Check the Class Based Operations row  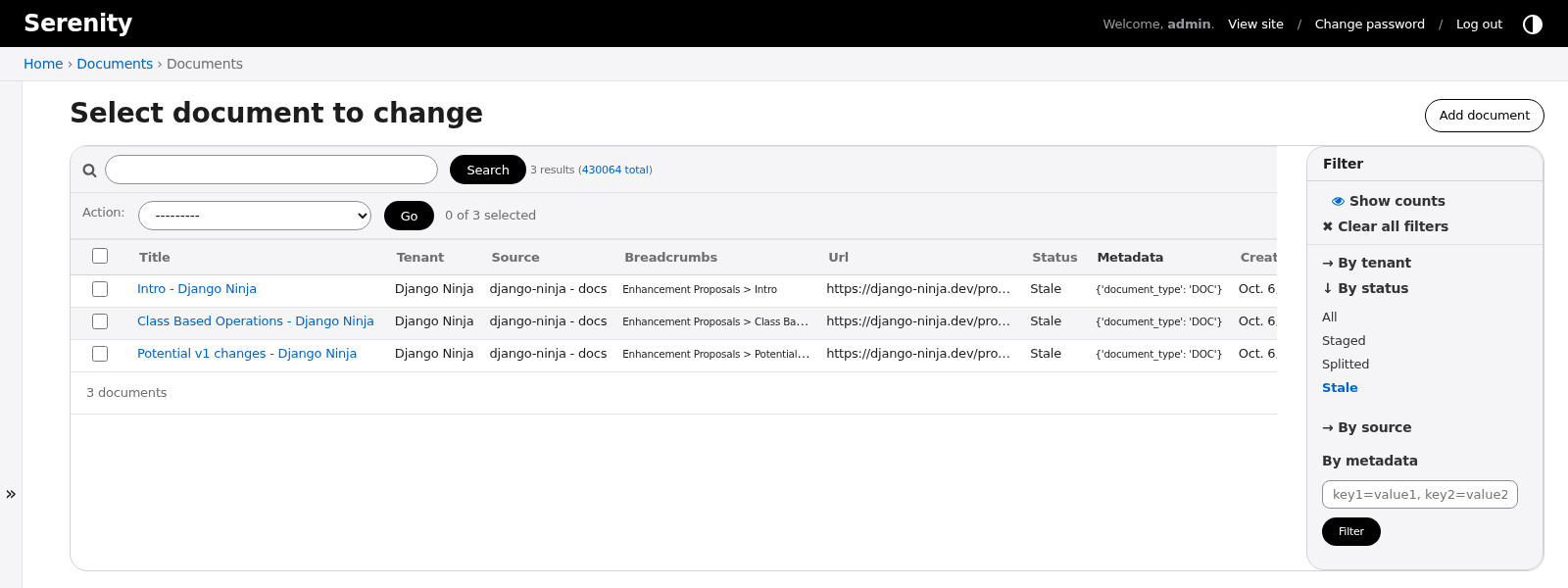(100, 321)
